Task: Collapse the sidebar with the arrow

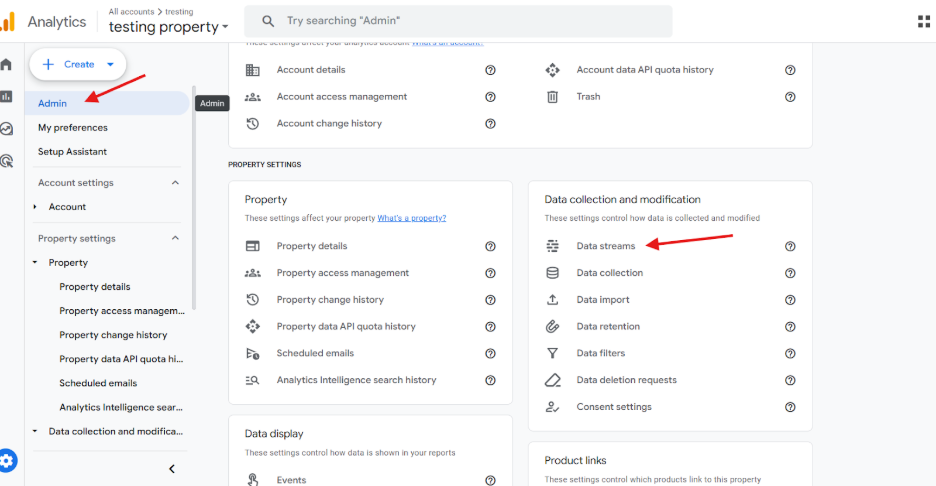Action: pos(171,469)
